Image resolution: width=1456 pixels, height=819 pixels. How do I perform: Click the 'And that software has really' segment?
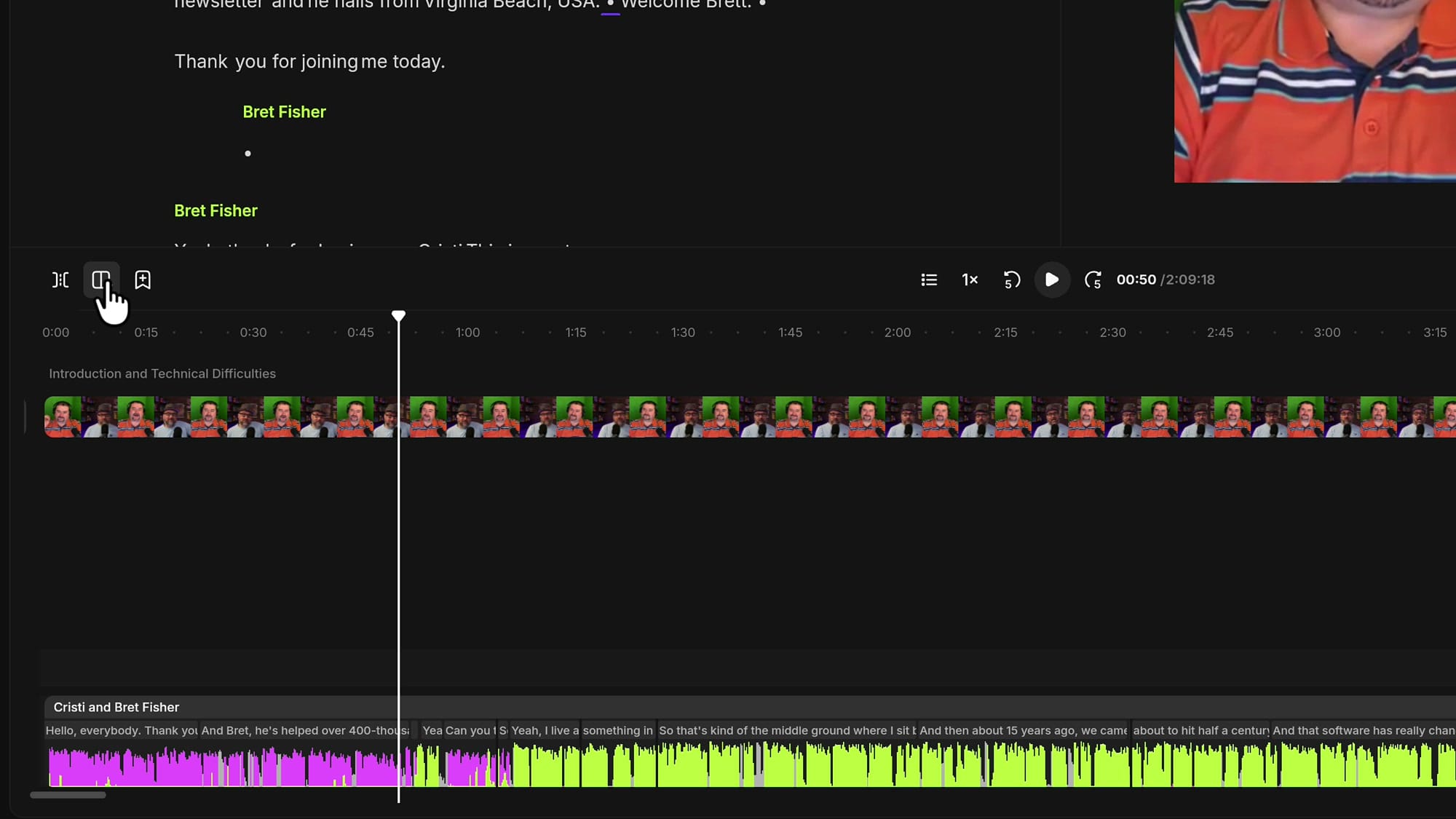[1364, 730]
